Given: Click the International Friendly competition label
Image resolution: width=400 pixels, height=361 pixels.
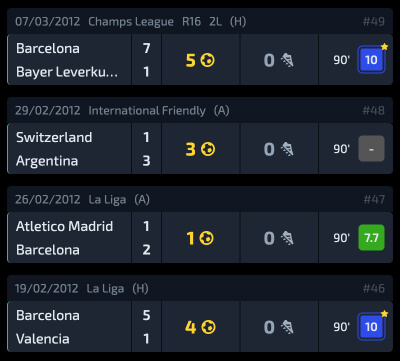Looking at the screenshot, I should [x=147, y=111].
